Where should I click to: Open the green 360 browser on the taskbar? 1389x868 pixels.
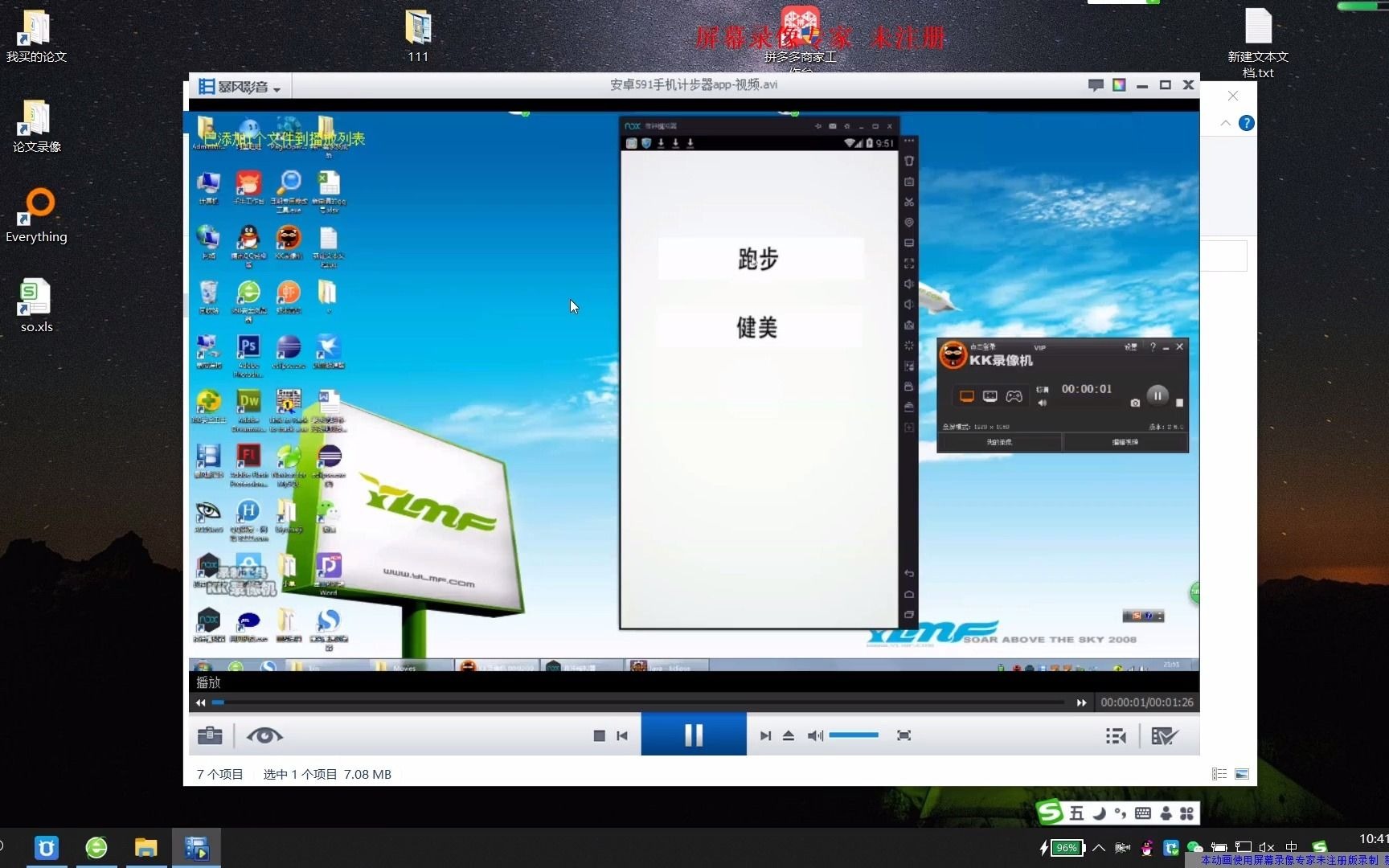96,848
